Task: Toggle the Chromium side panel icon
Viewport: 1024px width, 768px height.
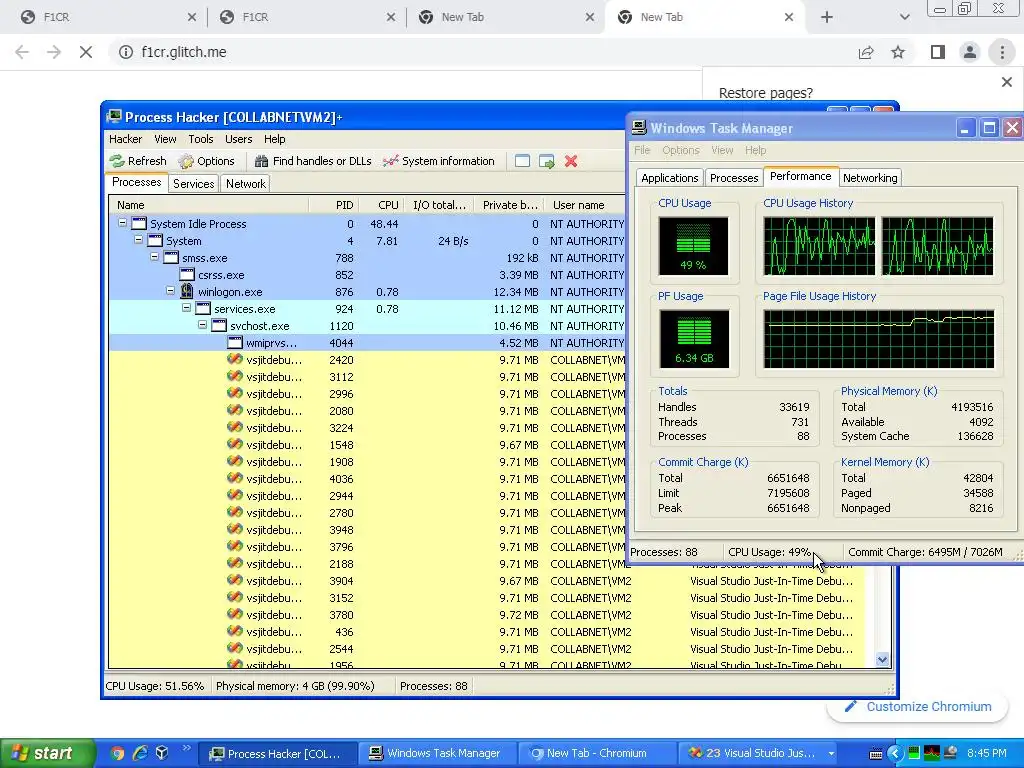Action: [938, 52]
